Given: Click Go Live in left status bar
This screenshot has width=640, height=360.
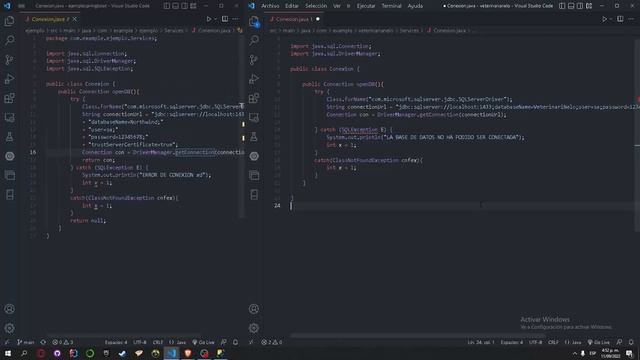Looking at the screenshot, I should pyautogui.click(x=203, y=342).
